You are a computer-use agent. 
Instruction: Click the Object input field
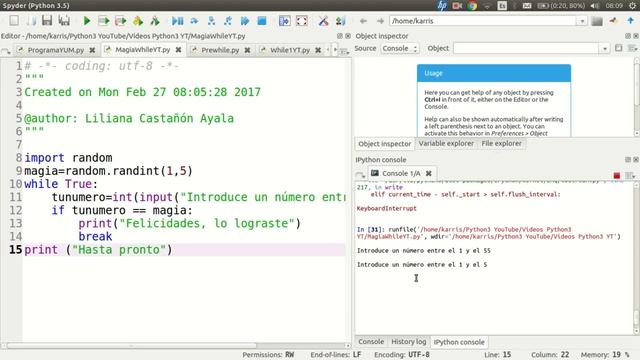tap(526, 48)
